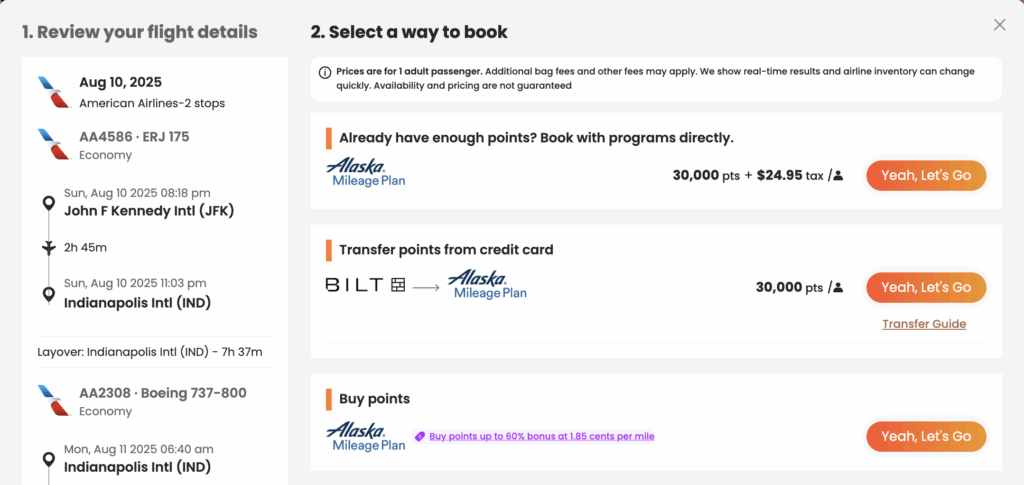Click the airline logo beside flight AA4586
Image resolution: width=1024 pixels, height=485 pixels.
pos(50,144)
